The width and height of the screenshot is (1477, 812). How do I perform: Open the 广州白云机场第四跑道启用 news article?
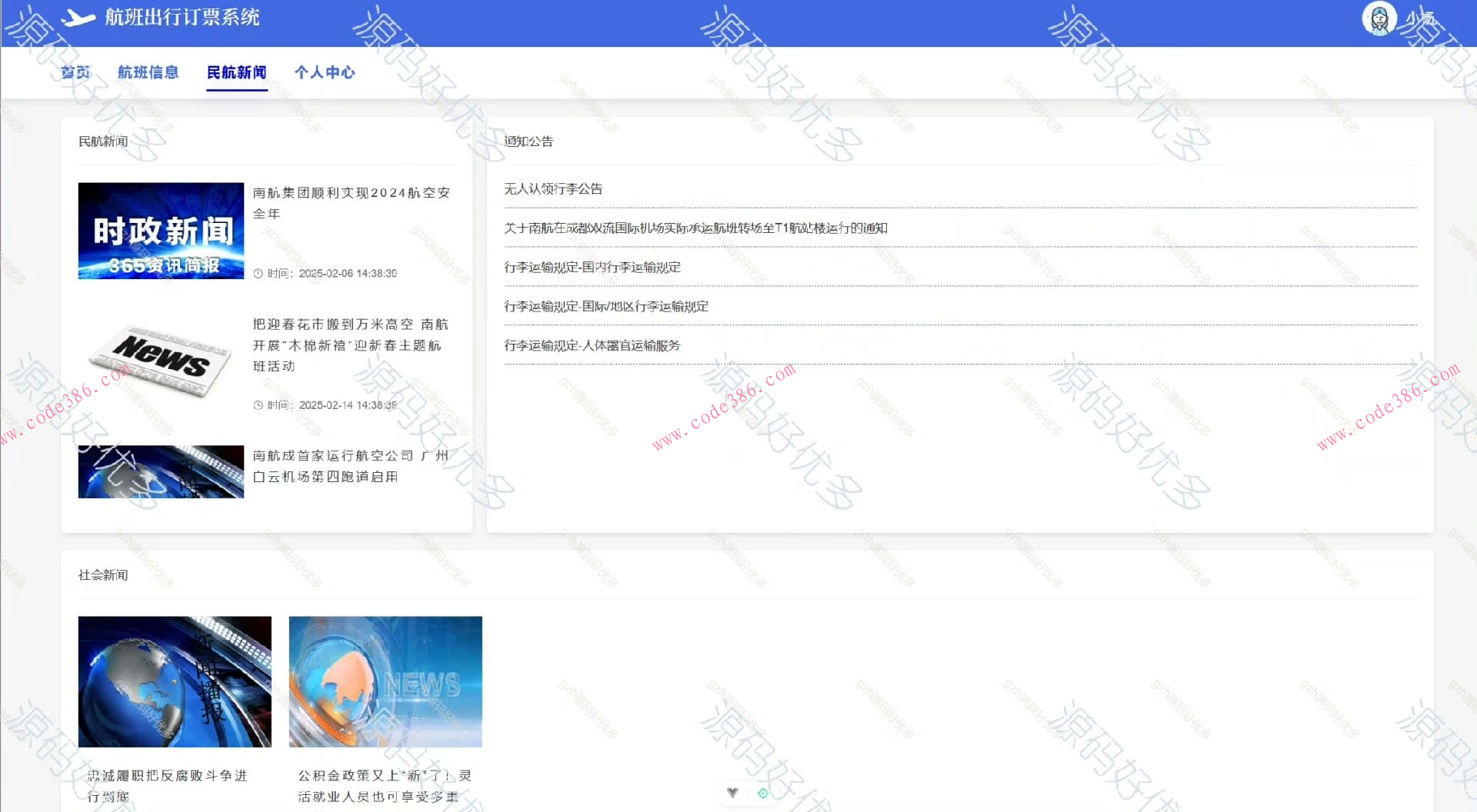tap(350, 465)
